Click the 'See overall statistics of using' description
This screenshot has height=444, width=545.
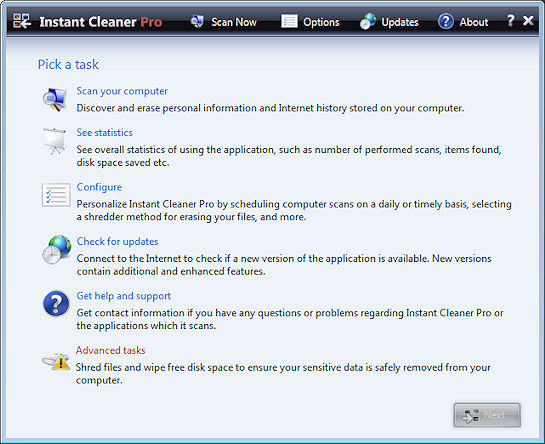coord(289,156)
